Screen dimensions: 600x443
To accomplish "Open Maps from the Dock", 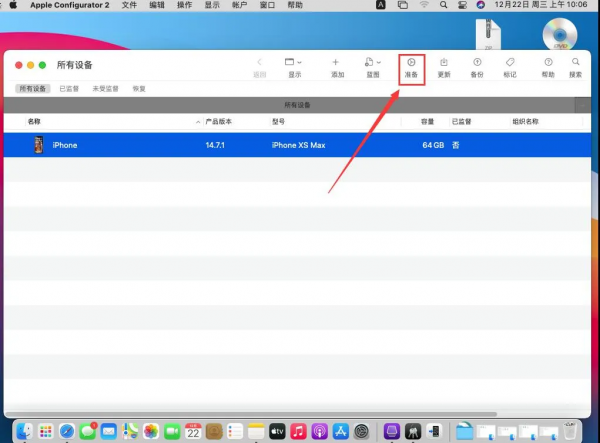I will 130,432.
